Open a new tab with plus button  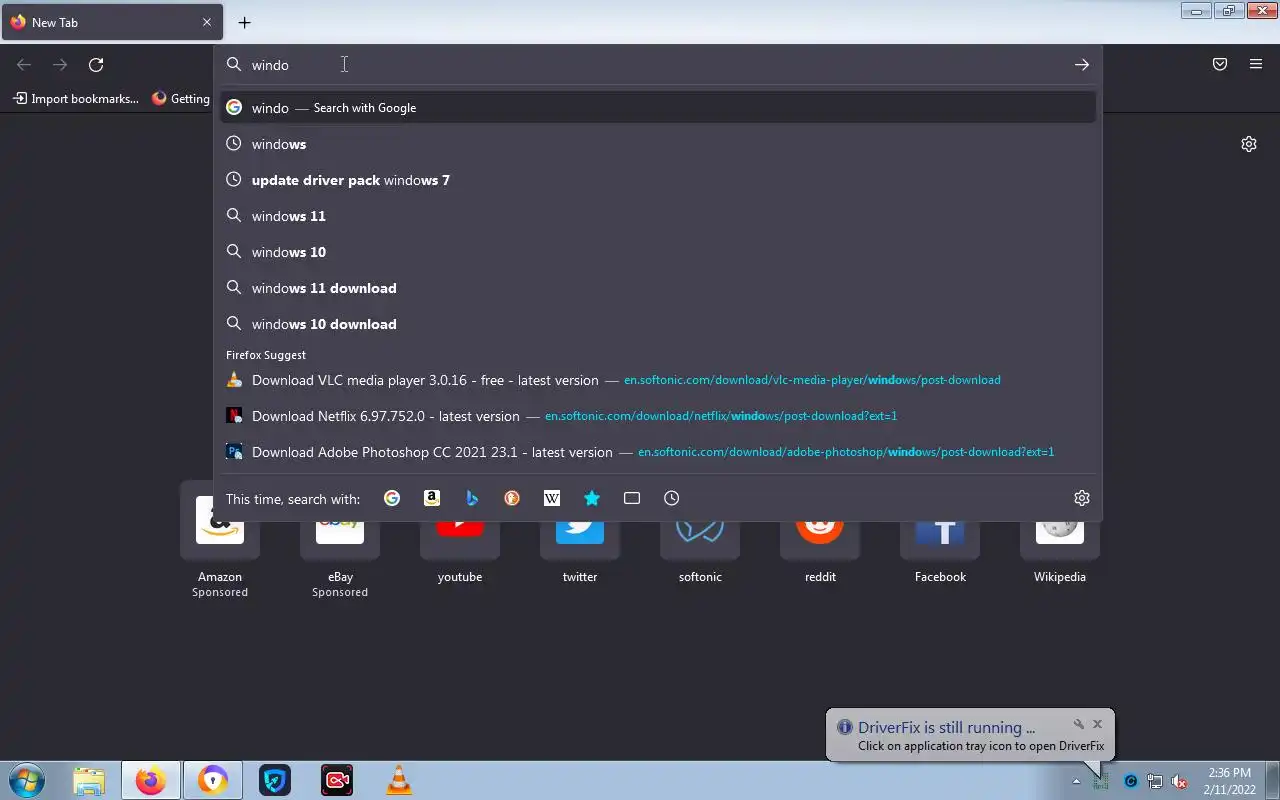point(245,22)
